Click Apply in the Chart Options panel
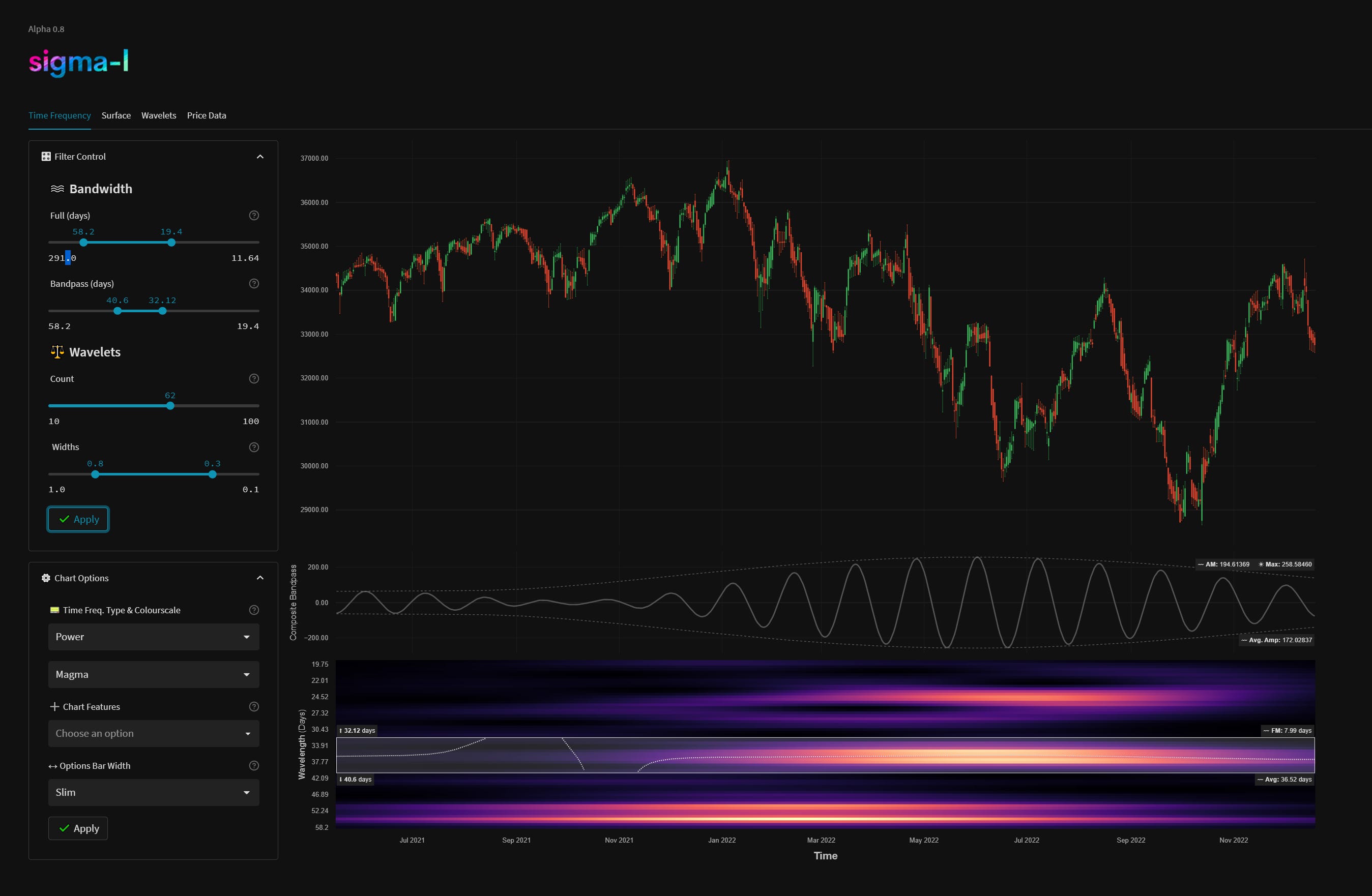1372x896 pixels. click(x=78, y=828)
